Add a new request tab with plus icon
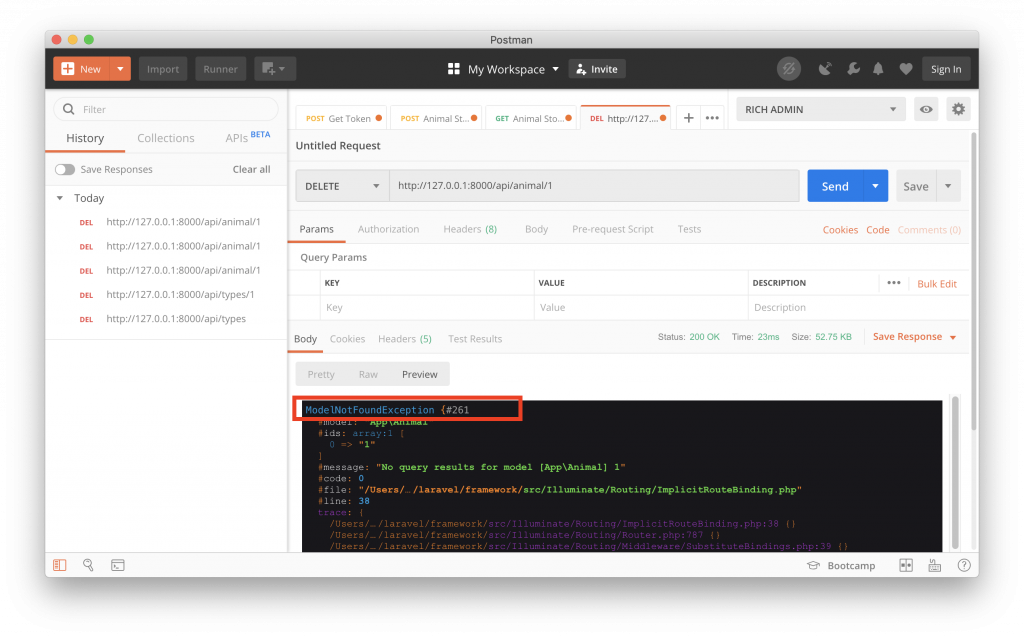The height and width of the screenshot is (637, 1024). click(x=688, y=118)
